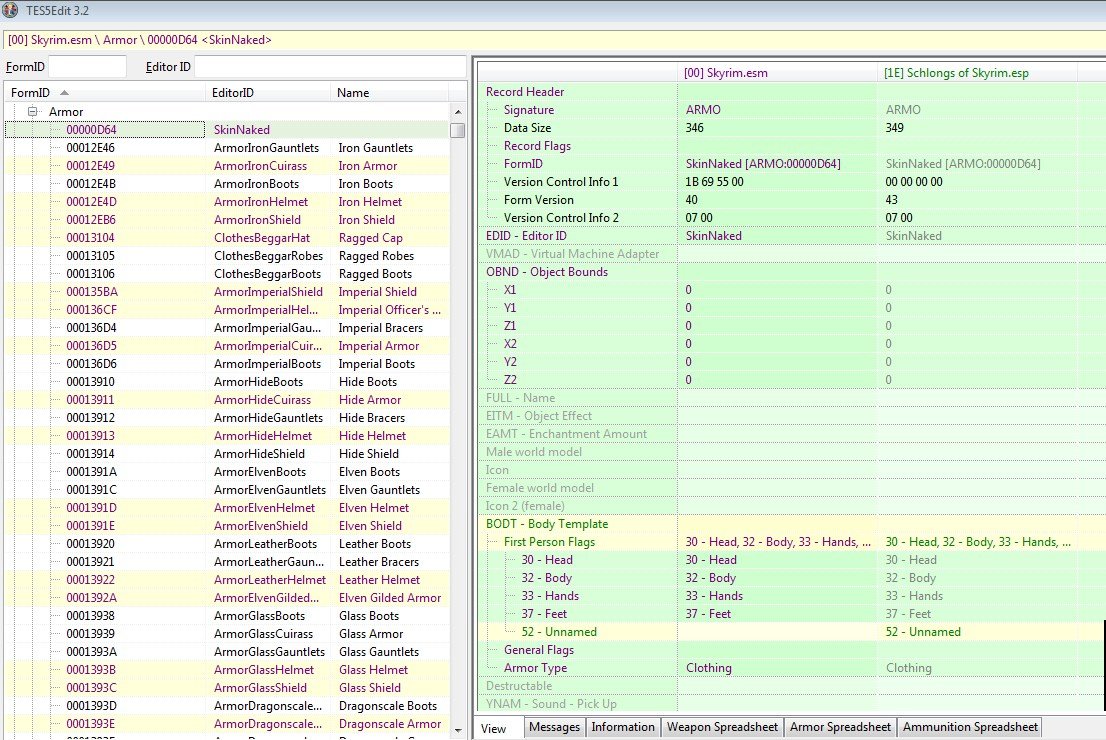Click the 'Imperial Bracers' name cell
The image size is (1106, 740).
pyautogui.click(x=381, y=328)
